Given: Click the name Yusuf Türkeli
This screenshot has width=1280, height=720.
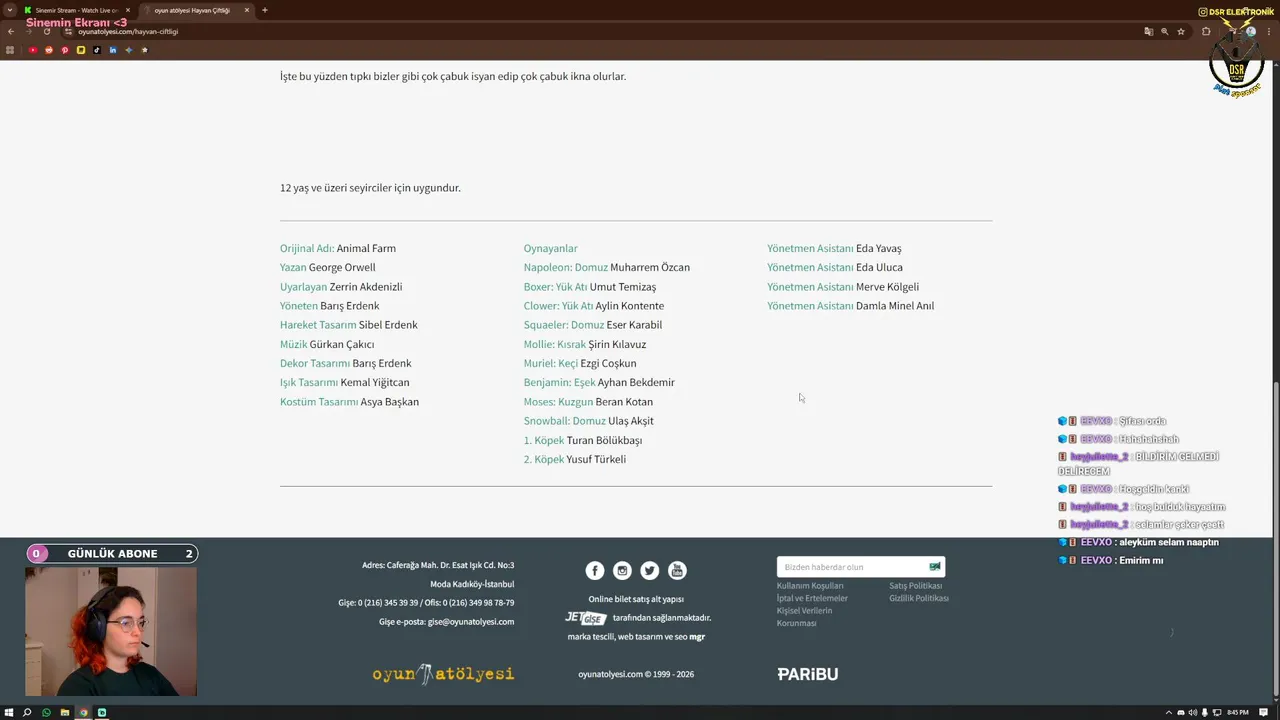Looking at the screenshot, I should point(596,459).
